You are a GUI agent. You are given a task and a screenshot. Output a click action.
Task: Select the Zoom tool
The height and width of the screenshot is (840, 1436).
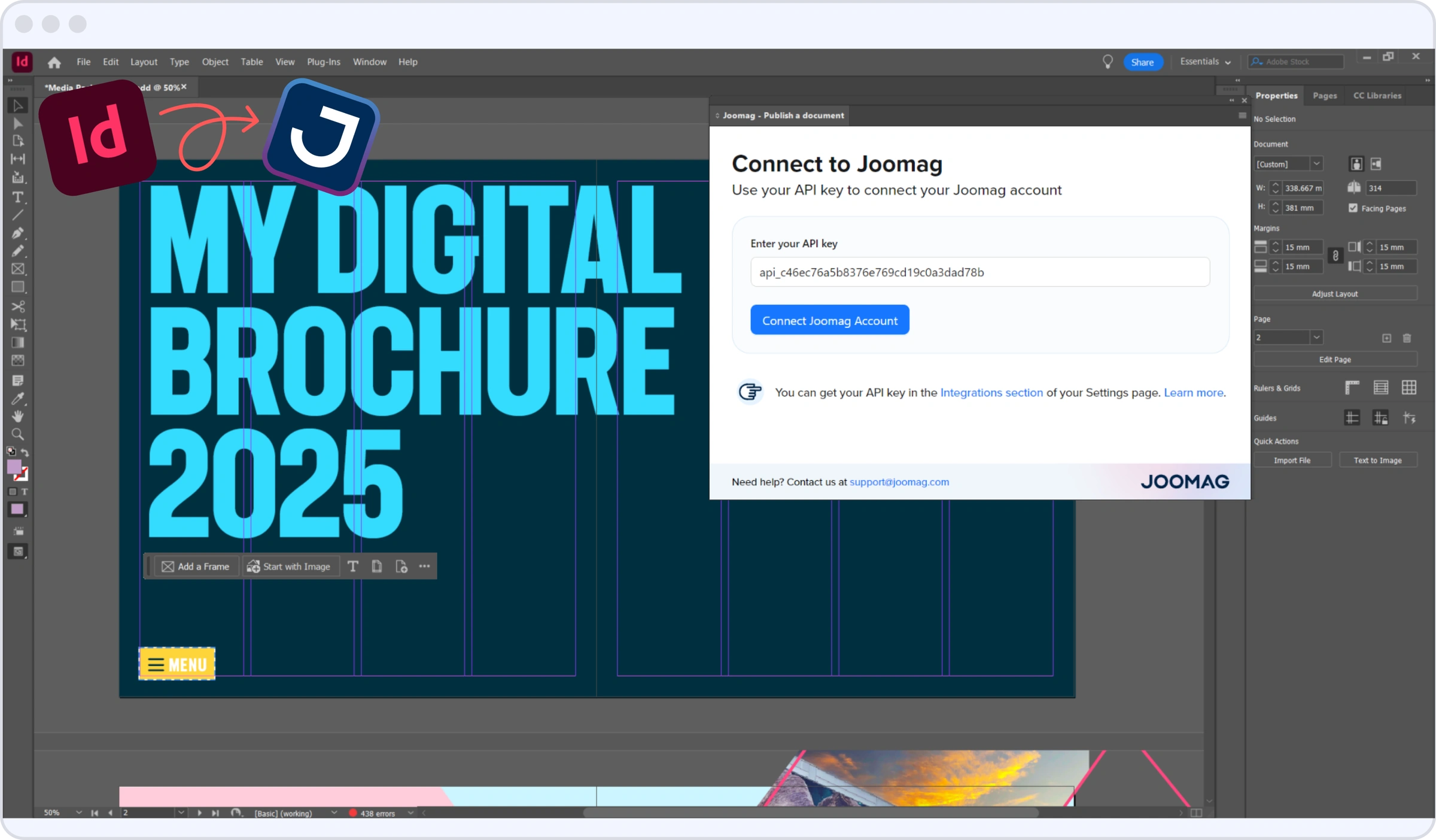click(x=18, y=434)
